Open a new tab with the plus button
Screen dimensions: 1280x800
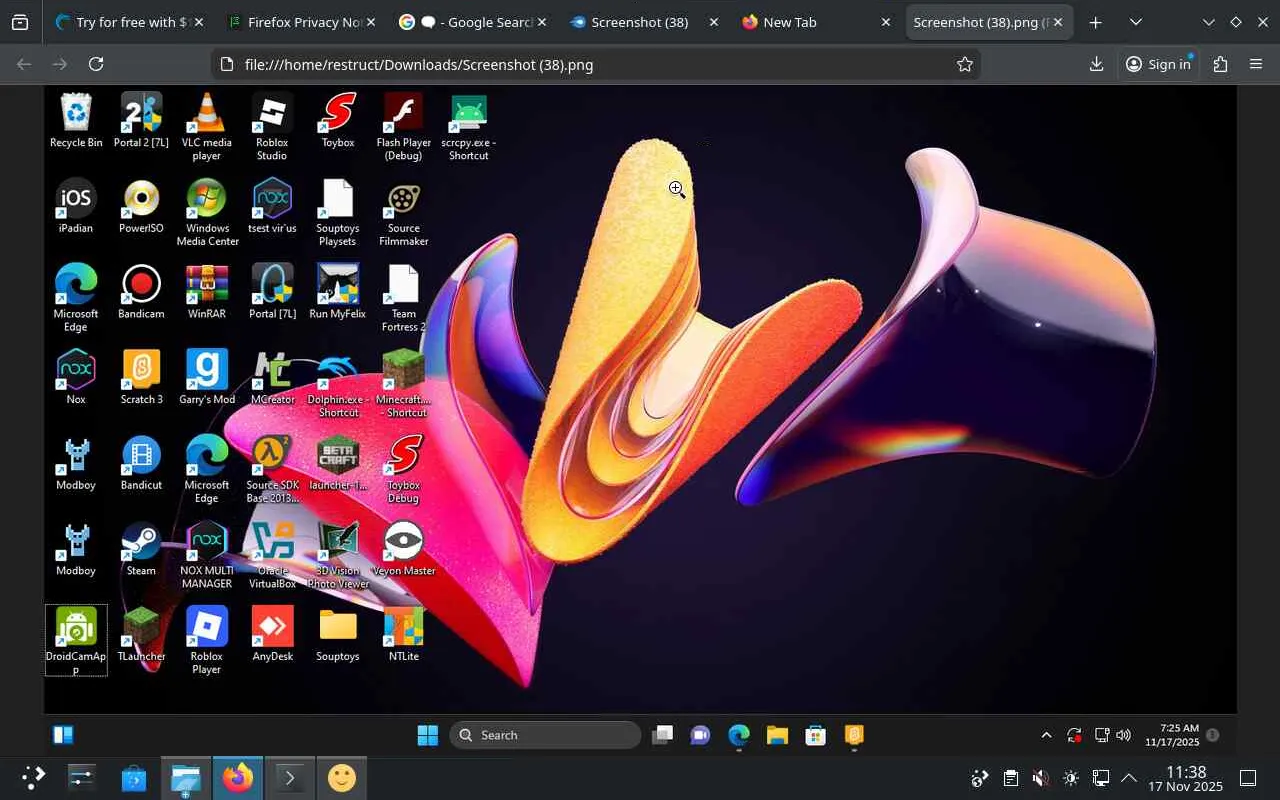point(1096,22)
